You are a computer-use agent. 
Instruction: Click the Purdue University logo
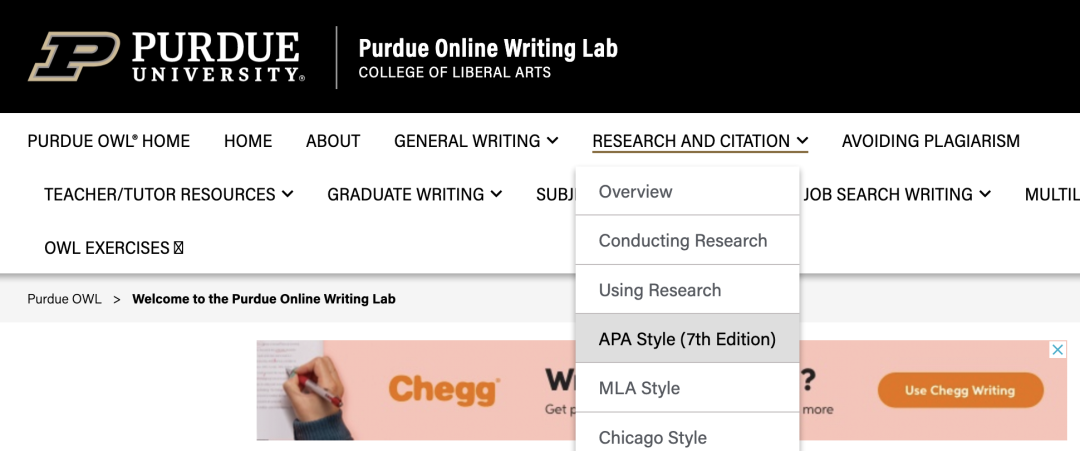click(166, 56)
